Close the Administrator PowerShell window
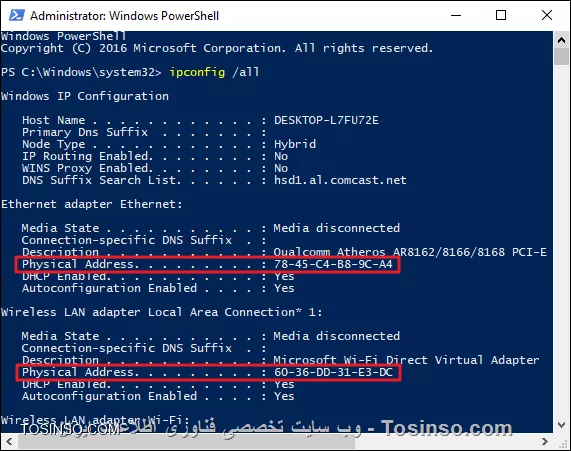Image resolution: width=571 pixels, height=451 pixels. (x=547, y=15)
